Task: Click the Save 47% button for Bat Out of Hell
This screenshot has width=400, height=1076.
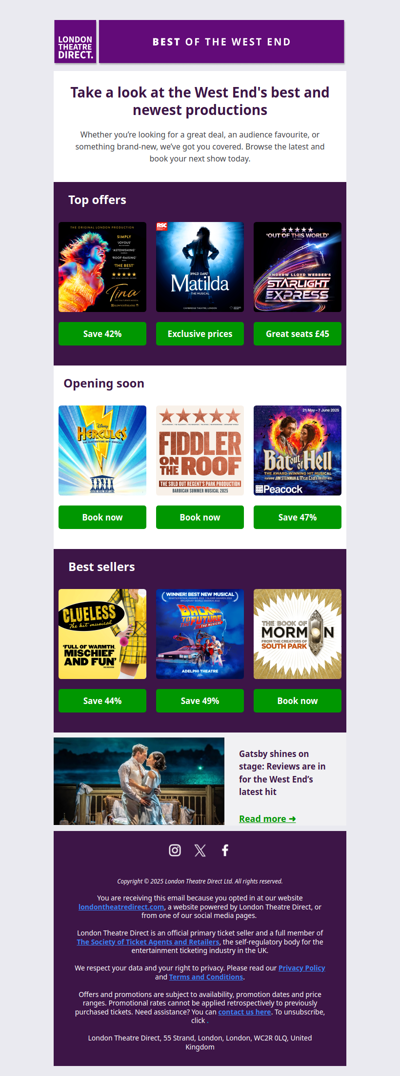Action: click(x=297, y=517)
